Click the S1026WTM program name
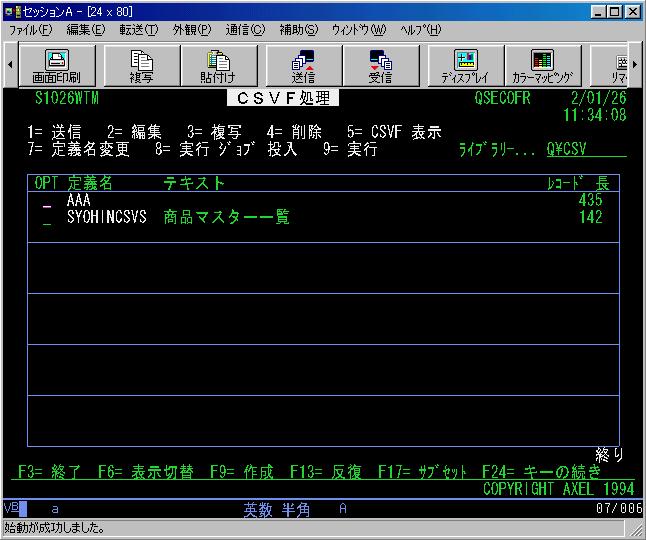 [67, 98]
